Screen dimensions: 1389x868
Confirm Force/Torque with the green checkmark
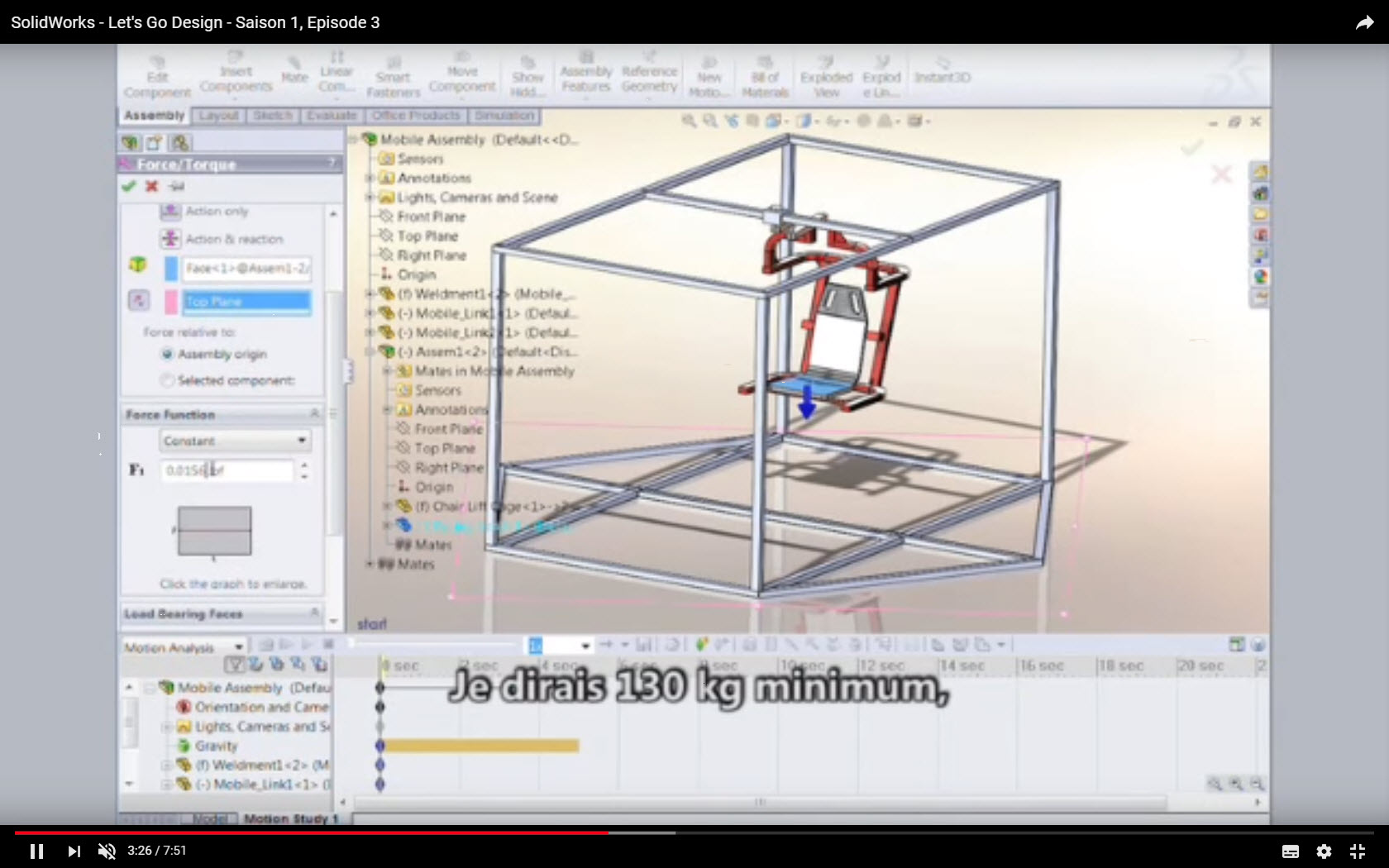click(127, 186)
